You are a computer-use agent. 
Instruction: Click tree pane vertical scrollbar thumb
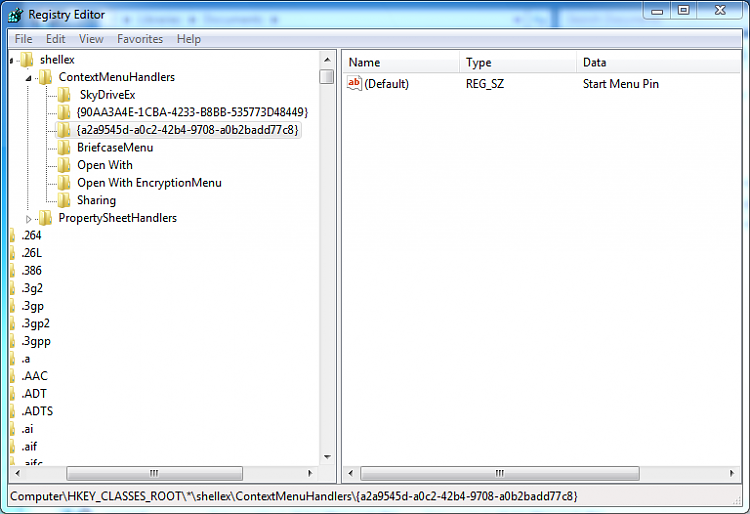(x=327, y=77)
